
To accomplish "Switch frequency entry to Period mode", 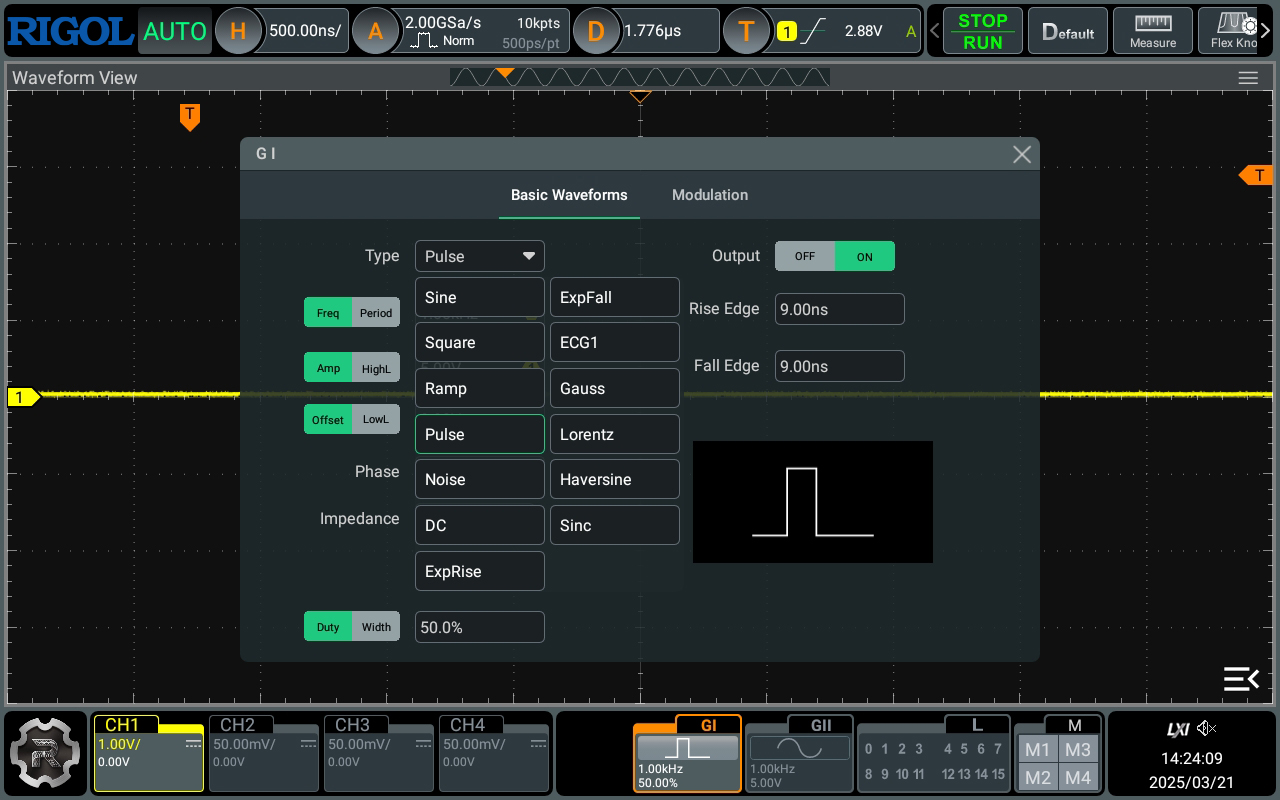I will pyautogui.click(x=376, y=312).
